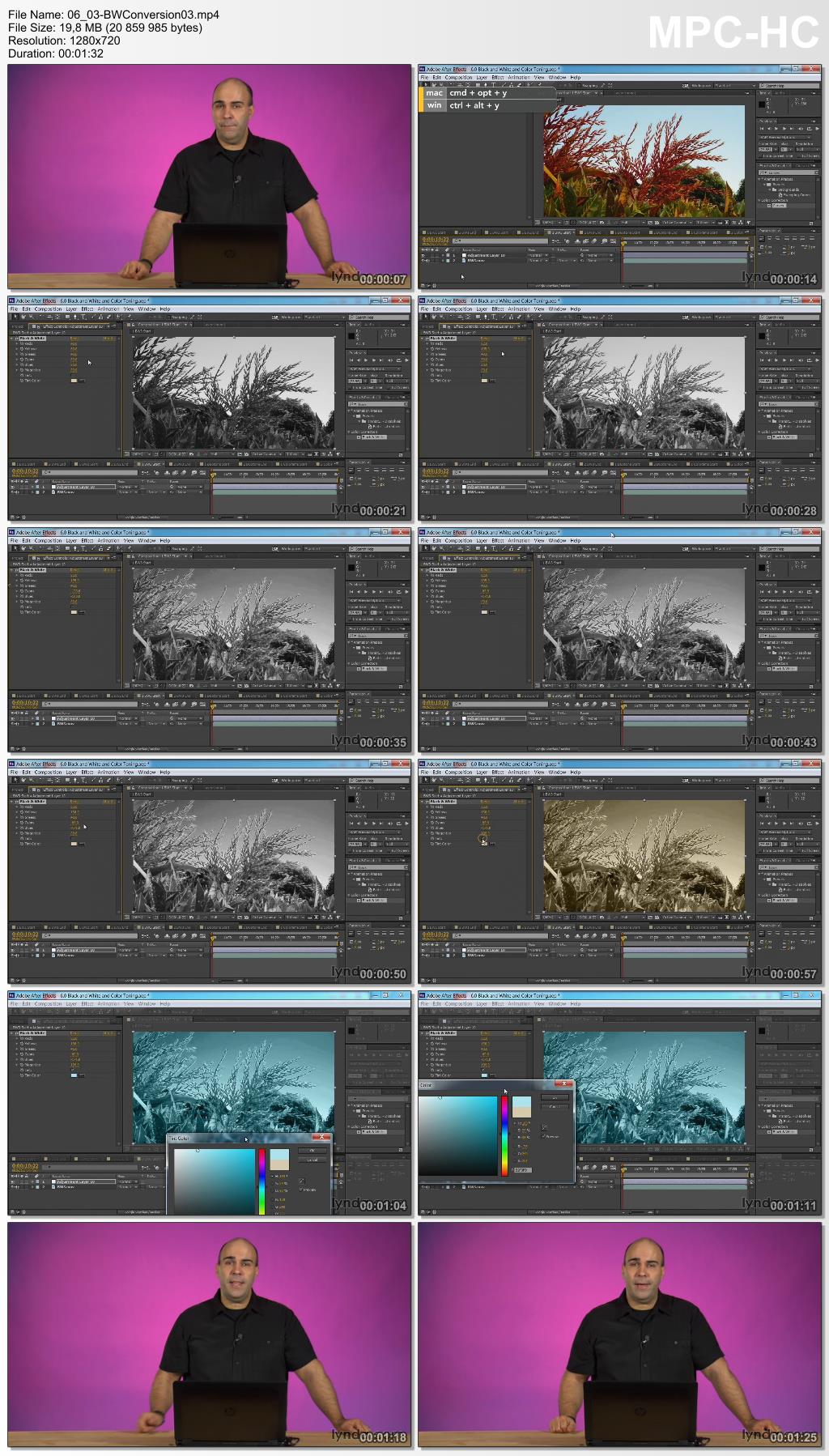Click the 0:00:10:22 timecode in the 00:00:14 frame
The width and height of the screenshot is (829, 1456).
(x=435, y=240)
